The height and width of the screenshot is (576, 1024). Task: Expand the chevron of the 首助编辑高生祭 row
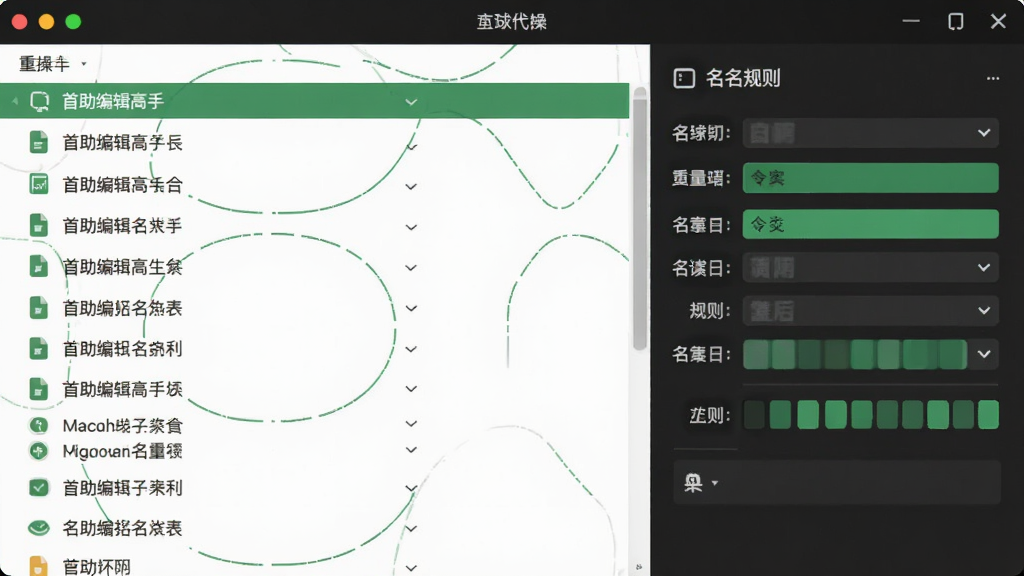[x=411, y=268]
